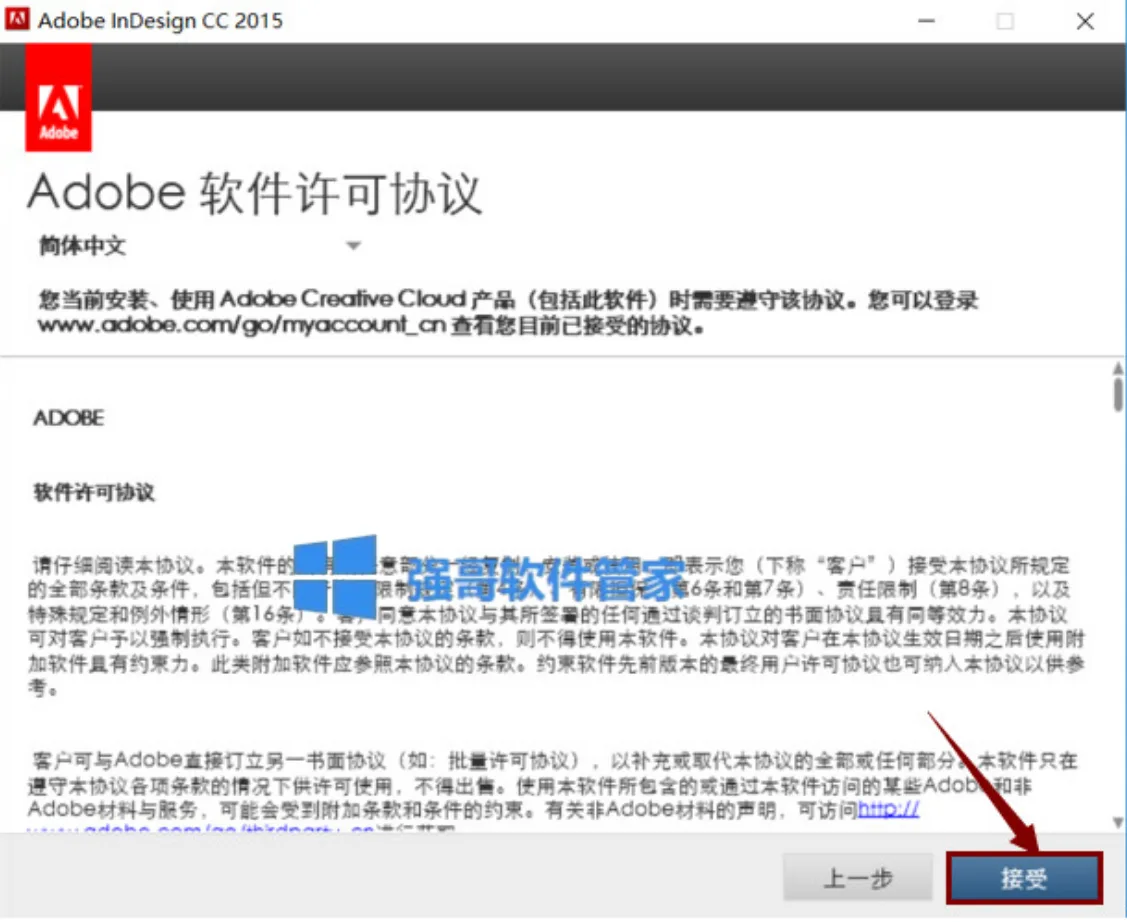Screen dimensions: 1127x922
Task: Open the http:// third-party link in agreement
Action: pyautogui.click(x=888, y=809)
